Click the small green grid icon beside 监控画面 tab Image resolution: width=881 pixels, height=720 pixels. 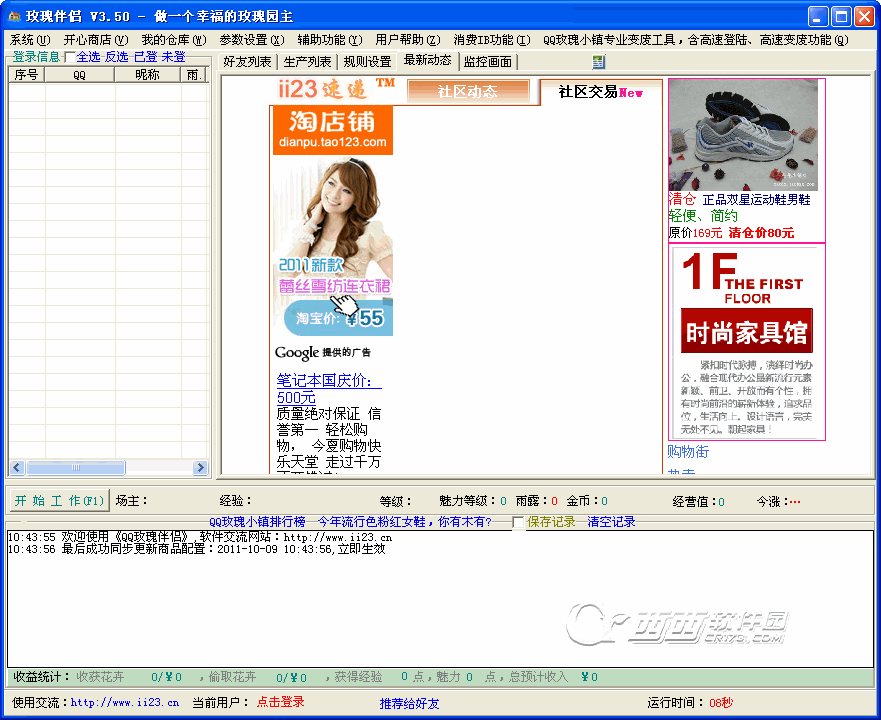point(597,62)
